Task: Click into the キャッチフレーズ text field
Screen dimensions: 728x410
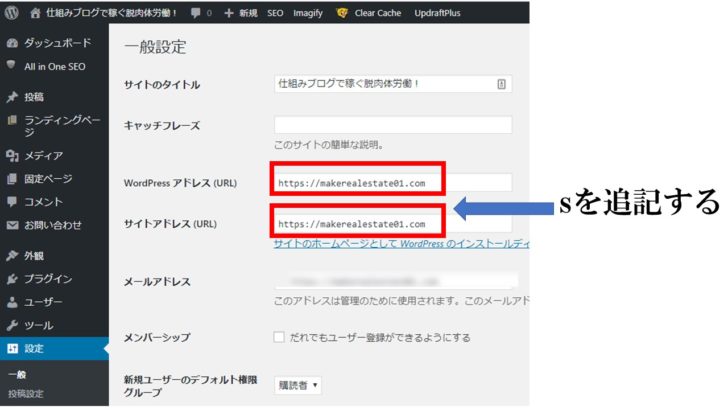Action: point(393,125)
